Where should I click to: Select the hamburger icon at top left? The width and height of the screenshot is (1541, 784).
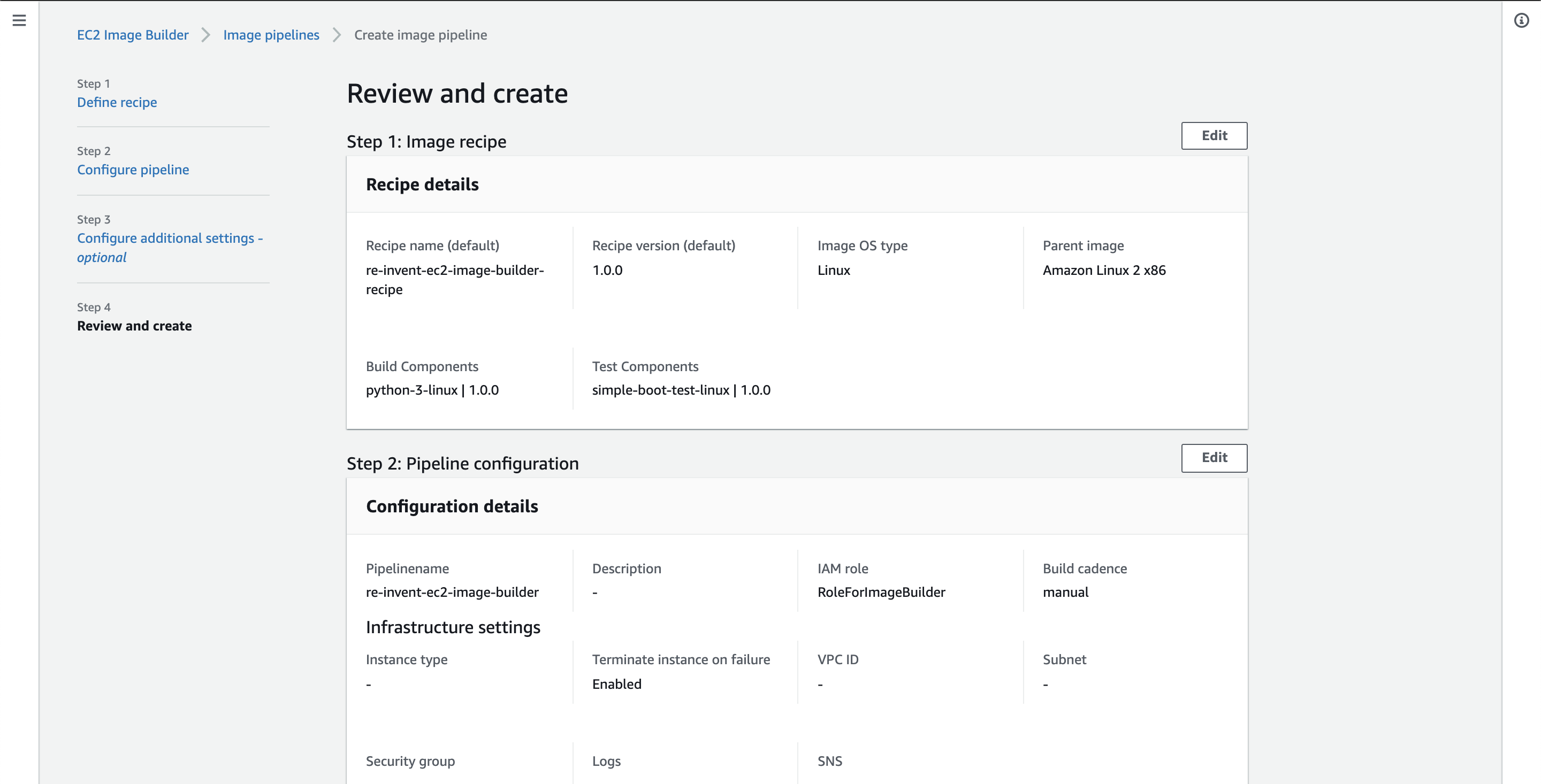click(20, 20)
